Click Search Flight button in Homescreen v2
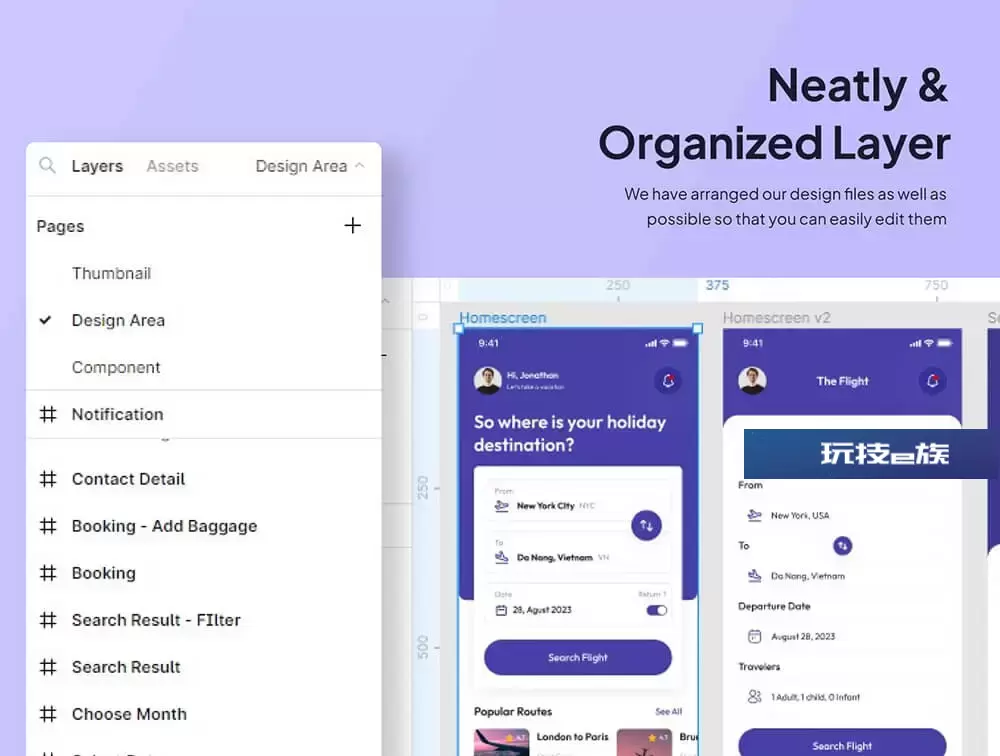Image resolution: width=1000 pixels, height=756 pixels. tap(842, 745)
